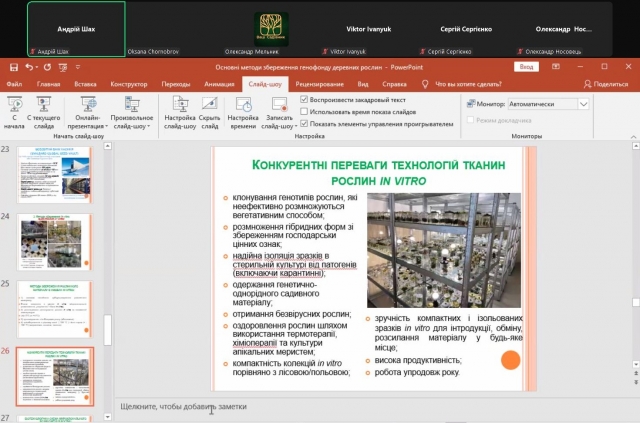Select Сергій Сергієнко participant tile
640x423 pixels.
tap(466, 29)
